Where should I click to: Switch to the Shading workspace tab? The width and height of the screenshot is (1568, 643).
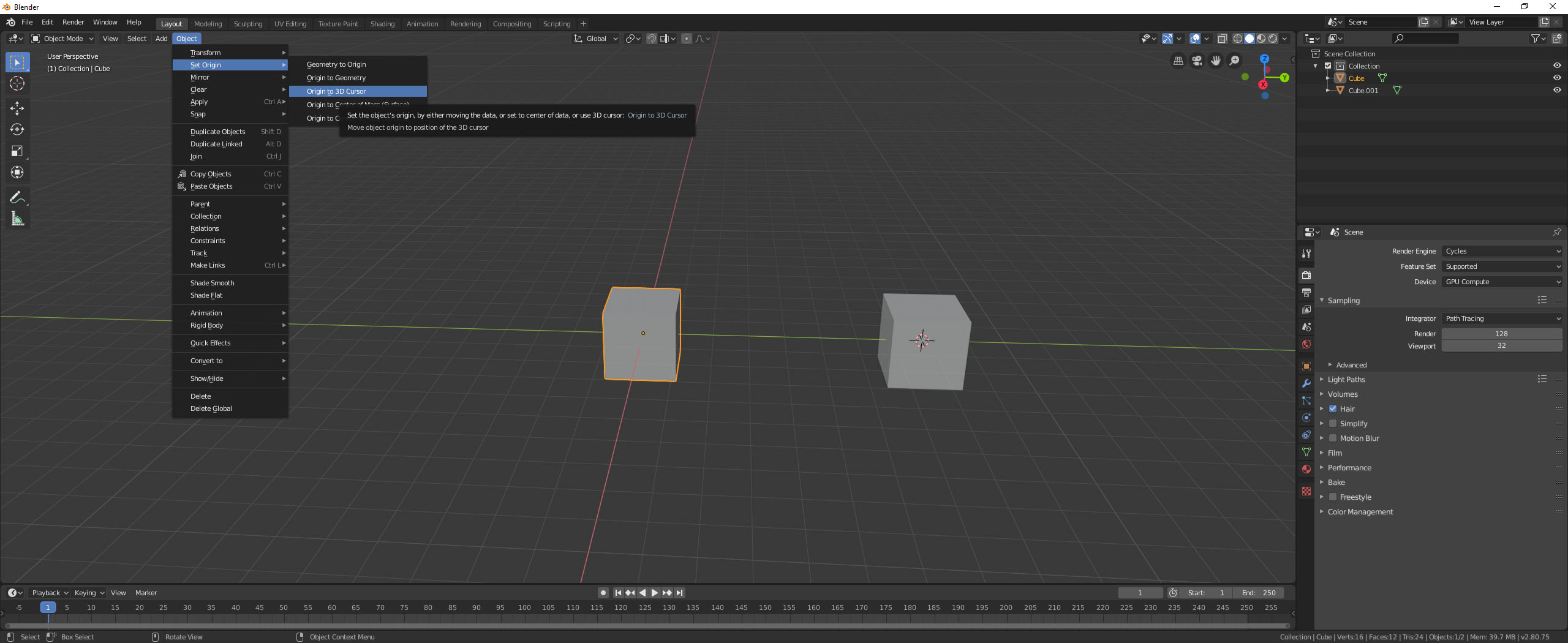point(382,24)
